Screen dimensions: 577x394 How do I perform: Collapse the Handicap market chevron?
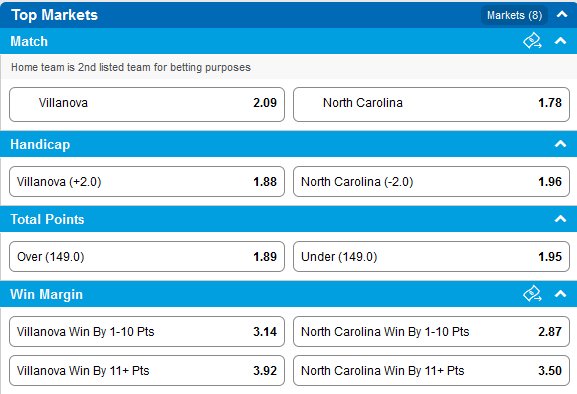click(560, 144)
